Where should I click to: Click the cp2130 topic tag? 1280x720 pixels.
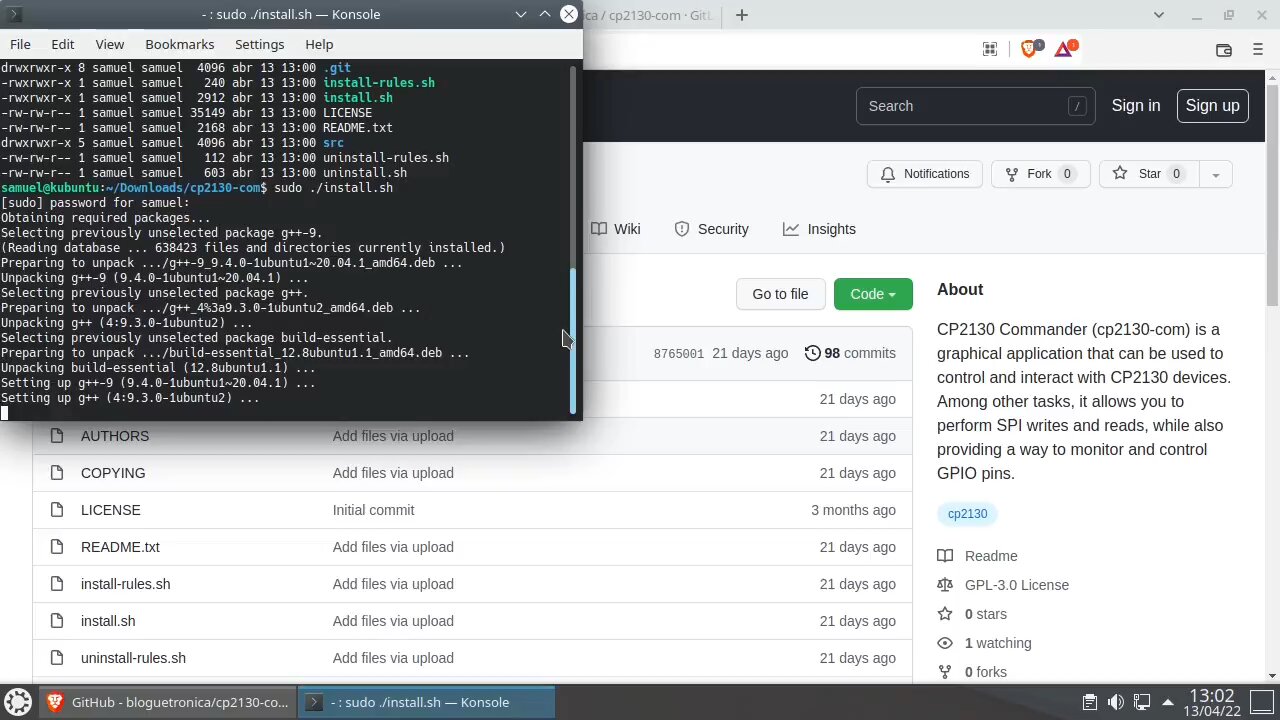point(967,514)
